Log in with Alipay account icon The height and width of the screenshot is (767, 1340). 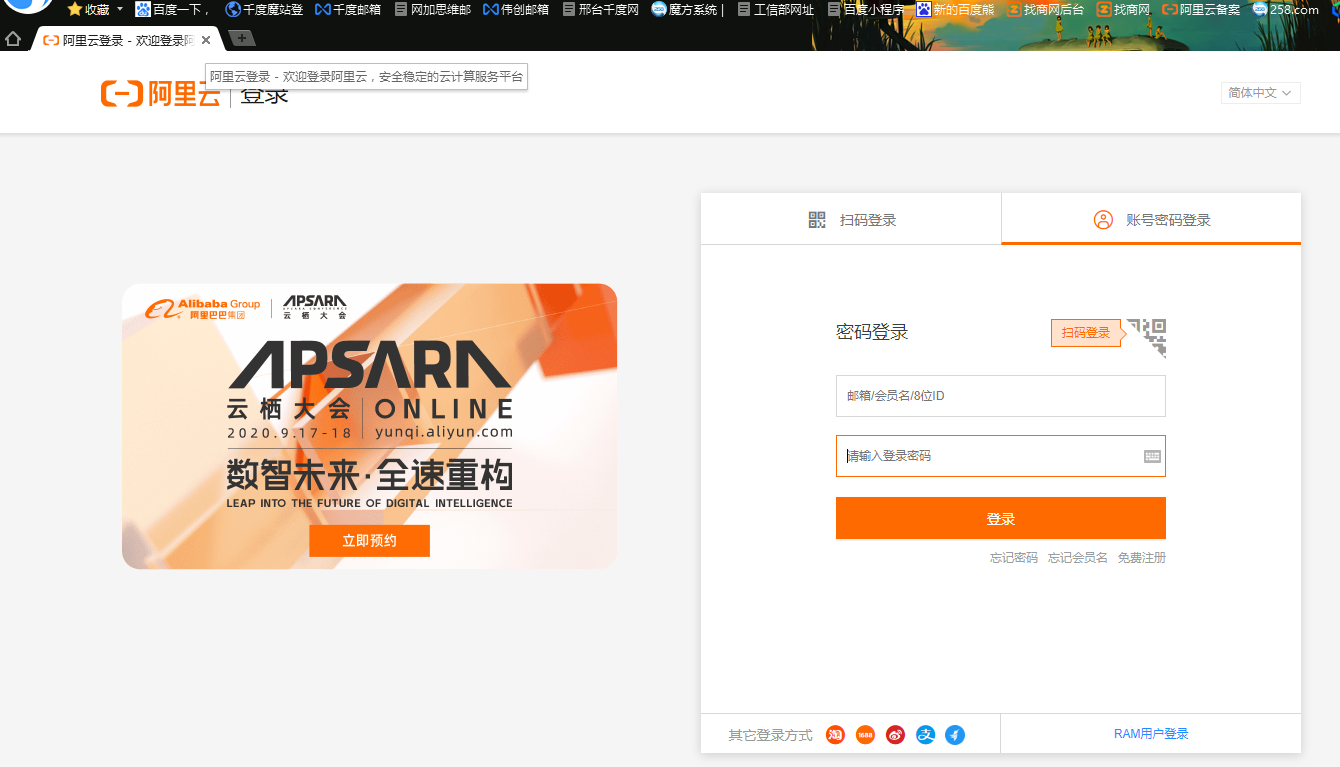pyautogui.click(x=926, y=735)
